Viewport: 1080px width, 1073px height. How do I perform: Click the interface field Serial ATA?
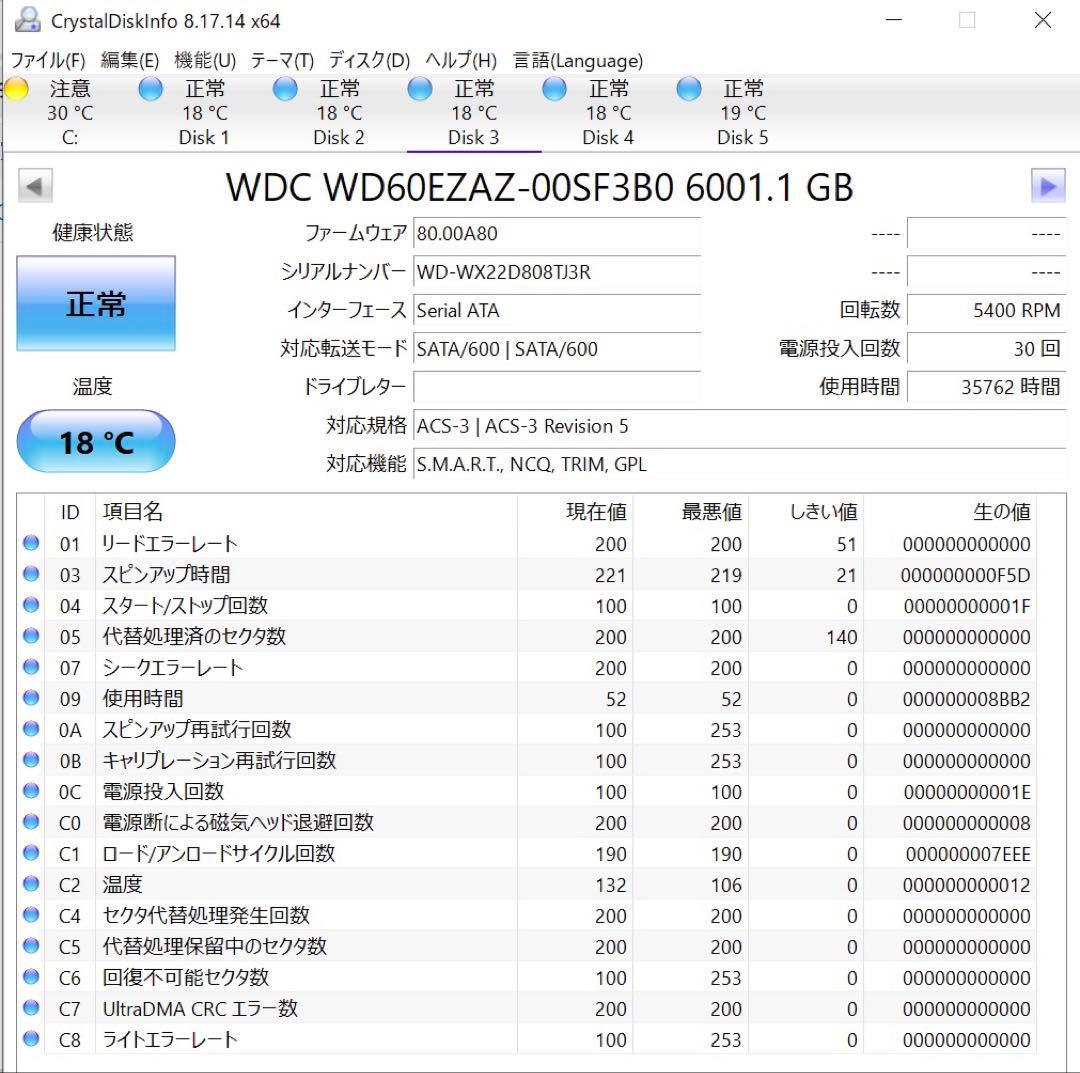point(557,311)
